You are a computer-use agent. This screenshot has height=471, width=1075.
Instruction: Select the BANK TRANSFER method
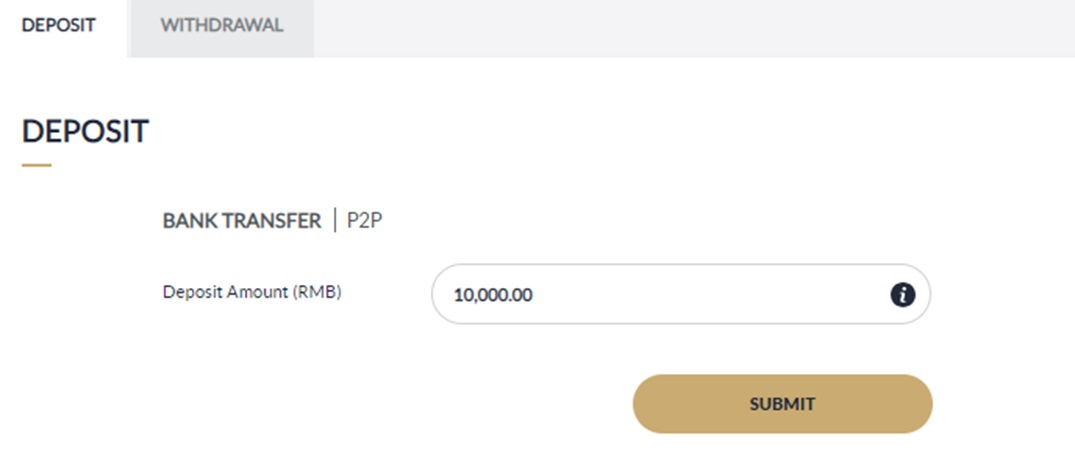242,221
